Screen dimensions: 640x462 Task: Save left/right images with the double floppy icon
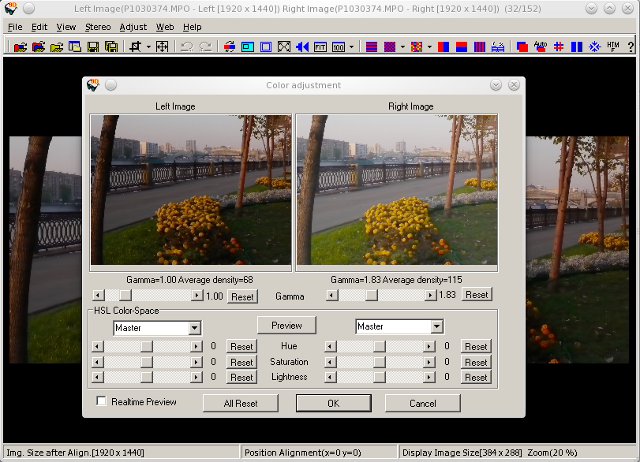pos(111,47)
